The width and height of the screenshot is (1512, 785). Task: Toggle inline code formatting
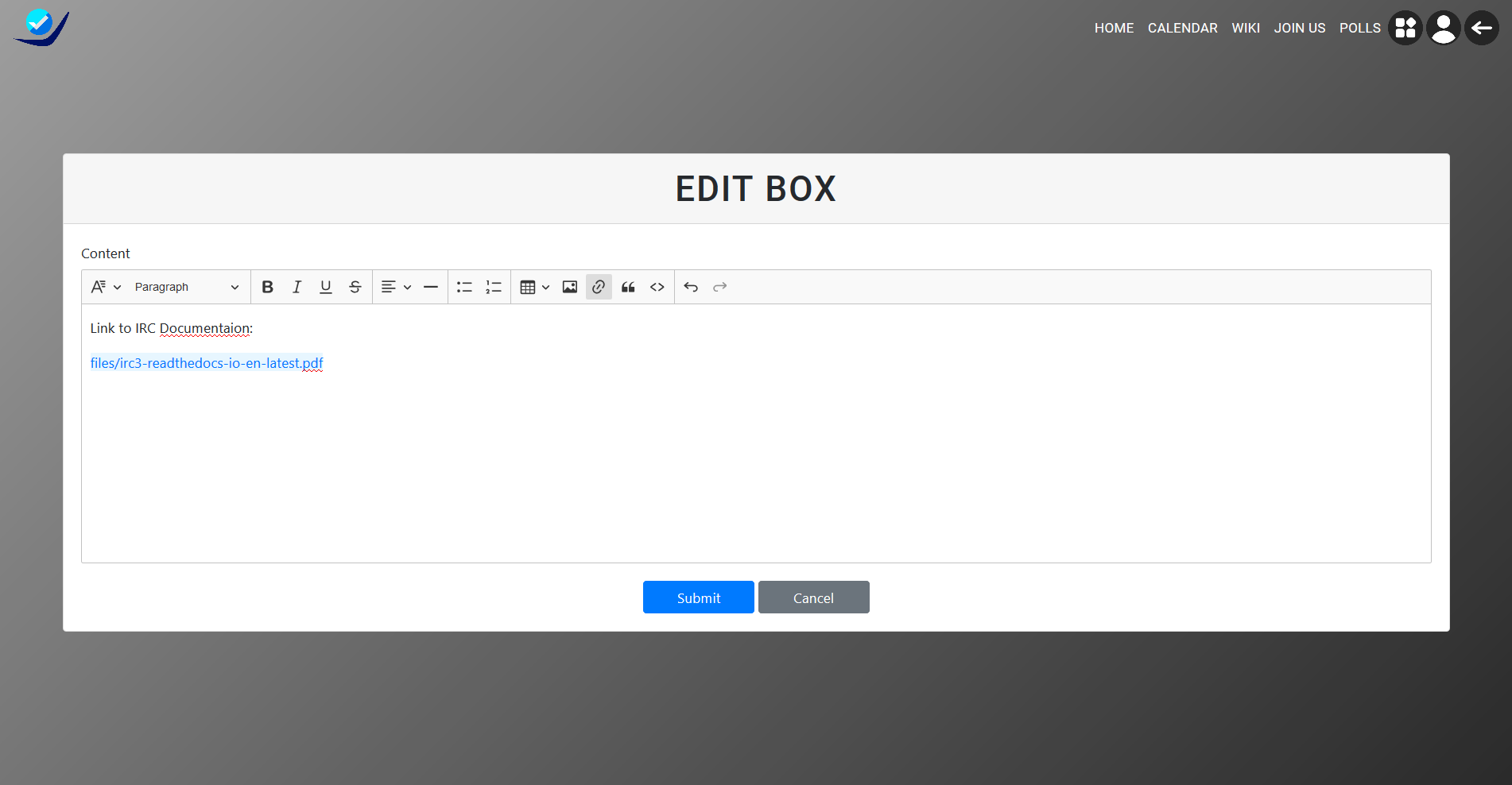tap(657, 287)
